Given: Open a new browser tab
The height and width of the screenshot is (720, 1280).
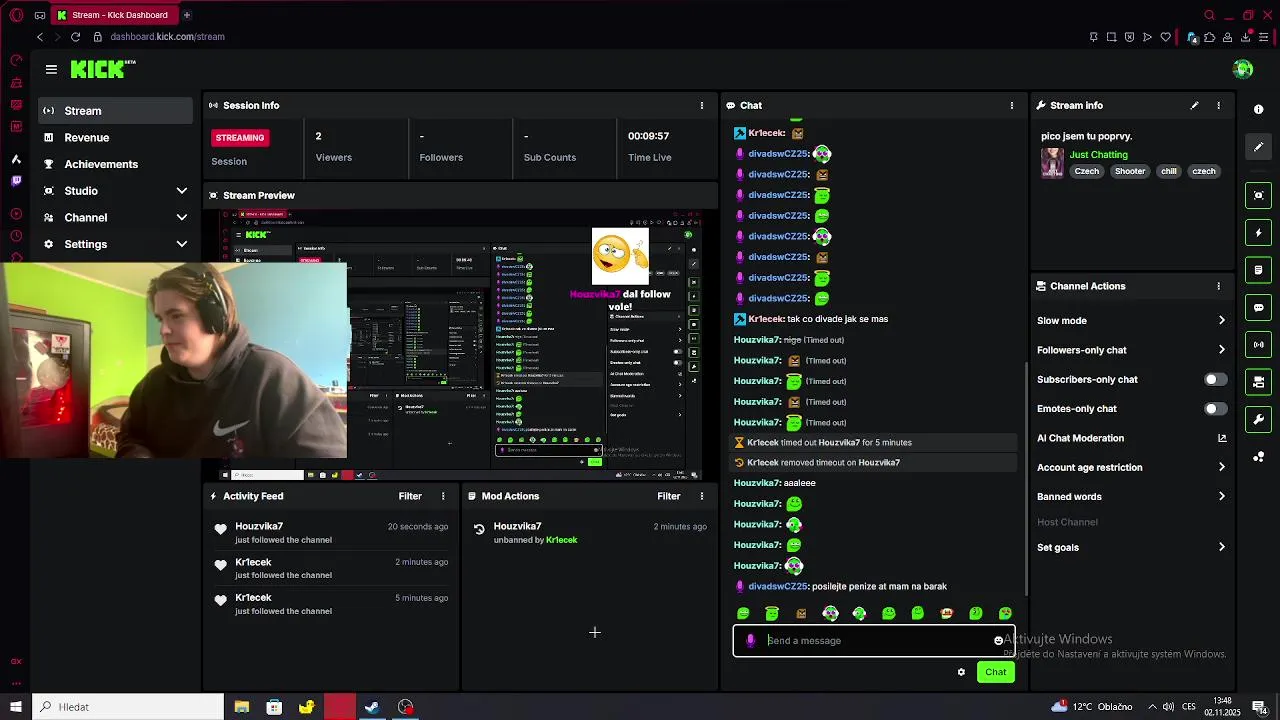Looking at the screenshot, I should coord(186,15).
